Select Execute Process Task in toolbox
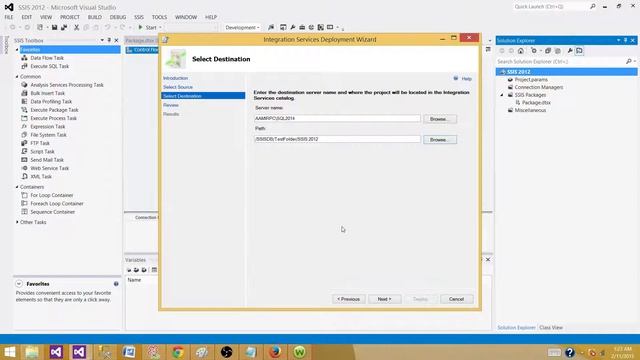Screen dimensions: 640x360 tap(53, 118)
